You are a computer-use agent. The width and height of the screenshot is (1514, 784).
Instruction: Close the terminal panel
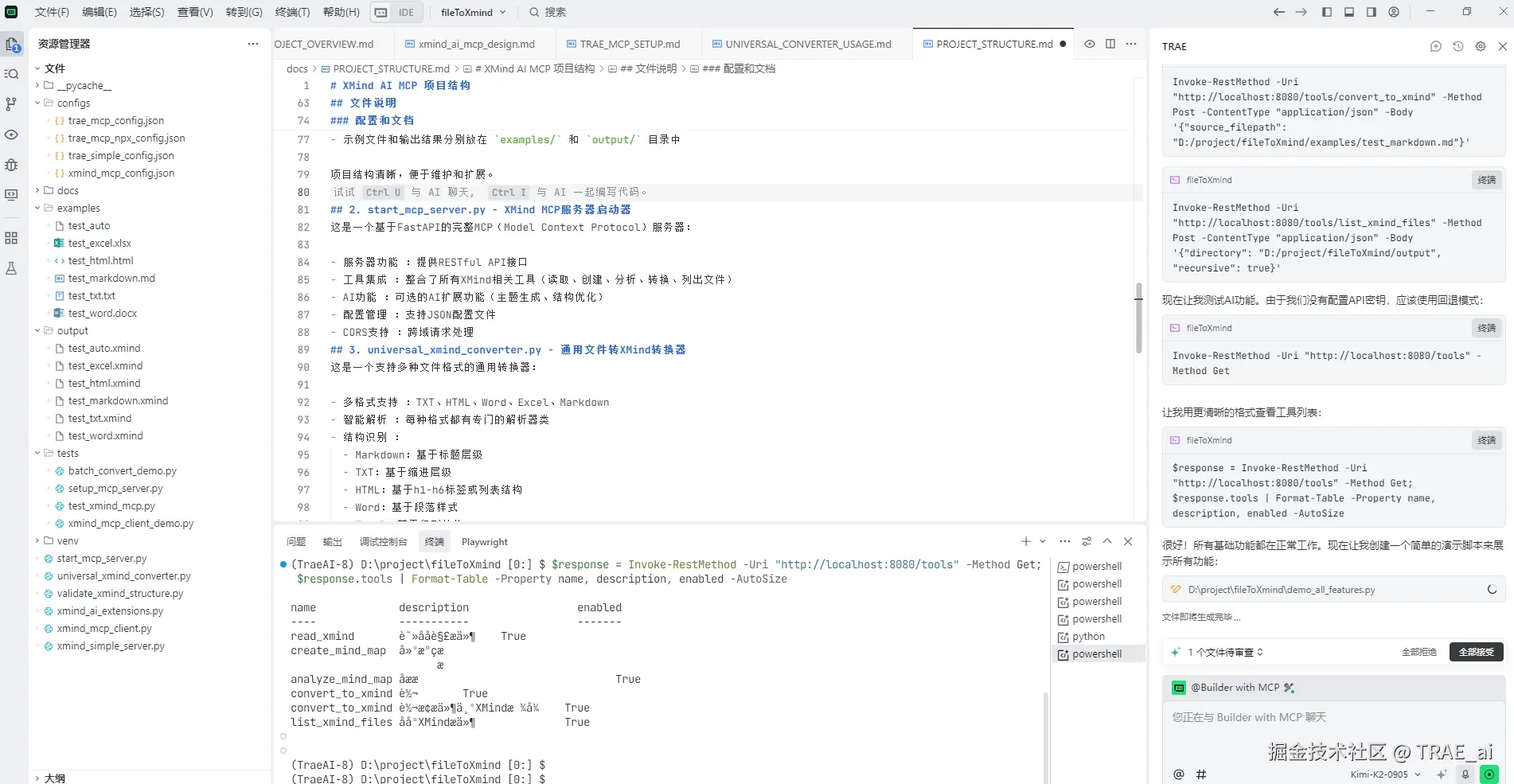[x=1128, y=541]
